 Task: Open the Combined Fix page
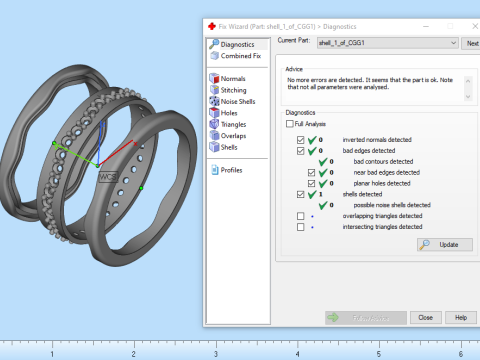pyautogui.click(x=241, y=56)
